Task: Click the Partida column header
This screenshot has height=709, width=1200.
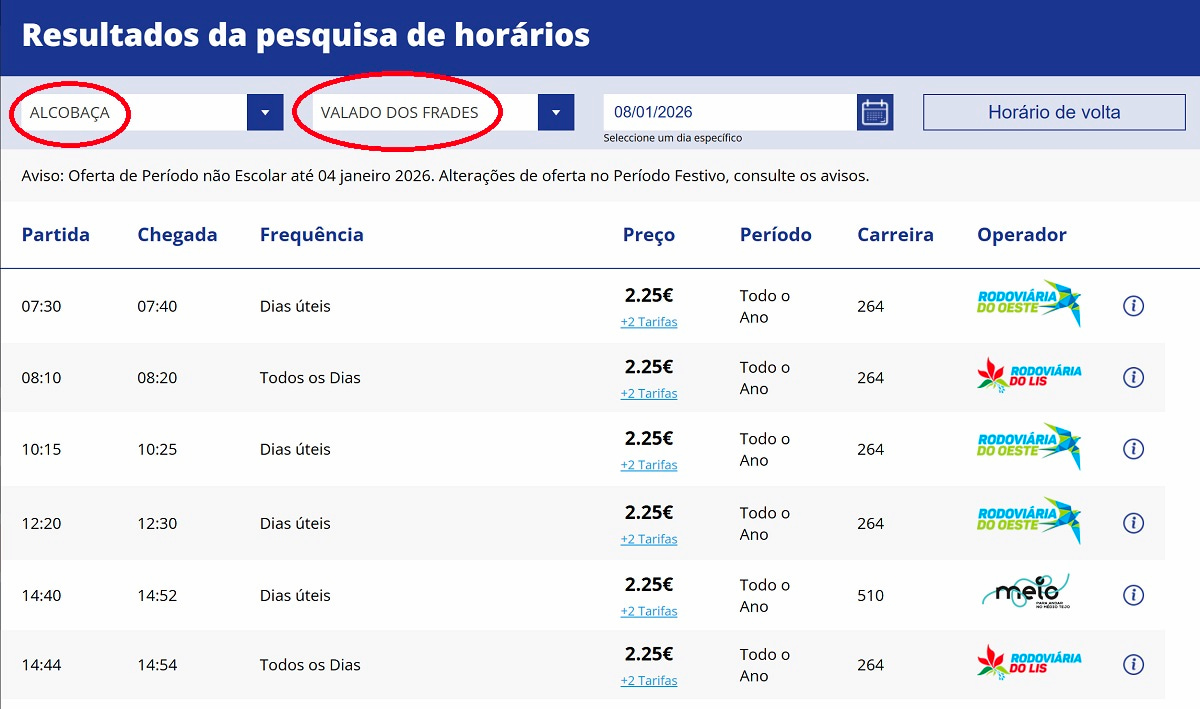Action: [x=56, y=235]
